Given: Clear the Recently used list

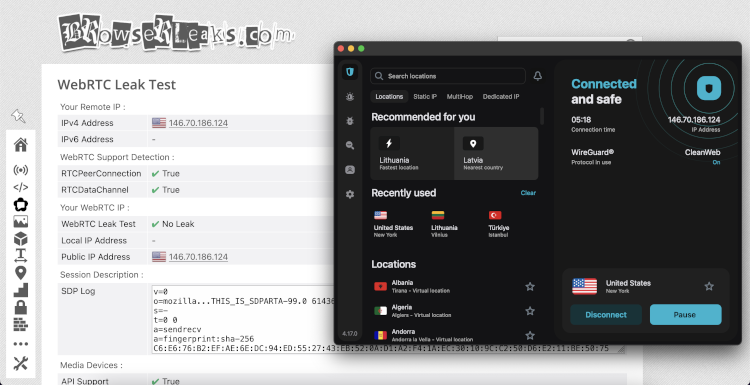Looking at the screenshot, I should point(528,193).
